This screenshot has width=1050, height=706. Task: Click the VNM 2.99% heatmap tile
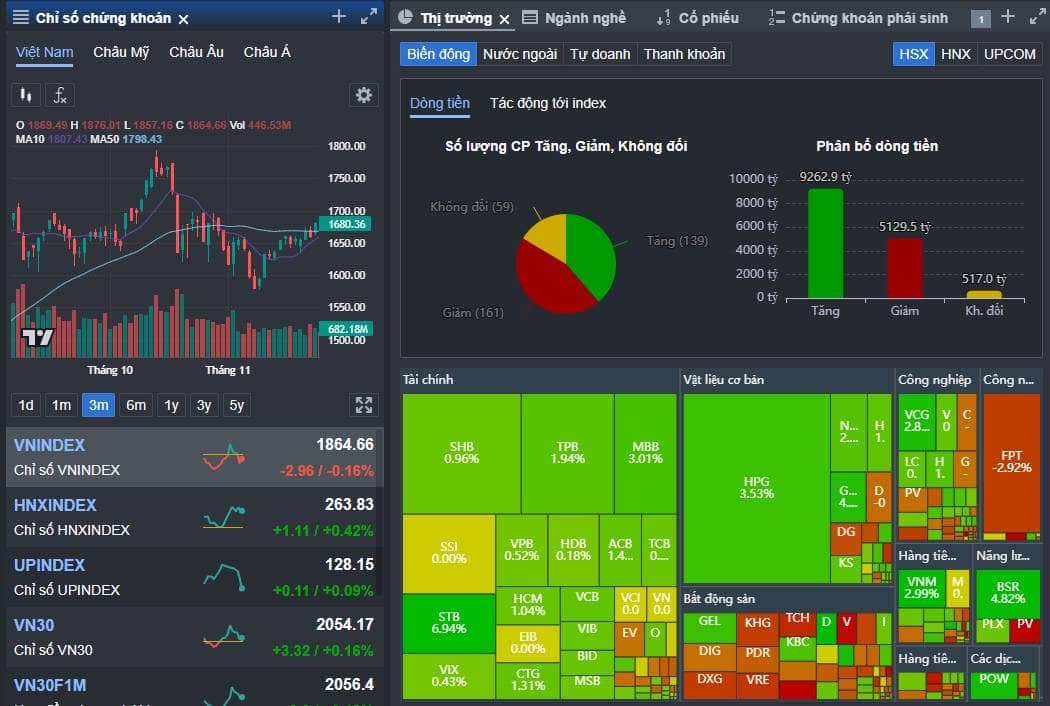tap(921, 588)
